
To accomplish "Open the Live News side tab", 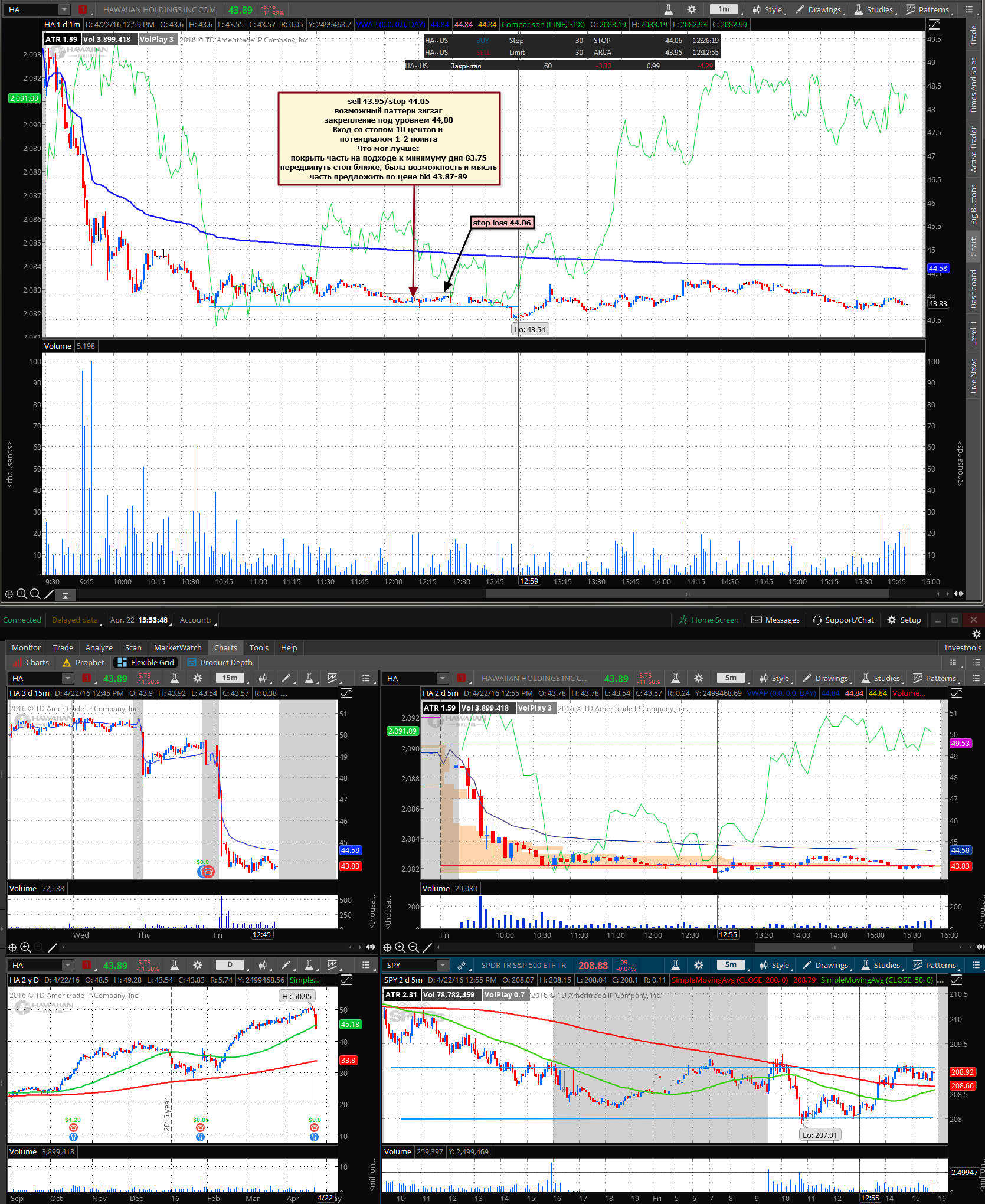I will [973, 375].
